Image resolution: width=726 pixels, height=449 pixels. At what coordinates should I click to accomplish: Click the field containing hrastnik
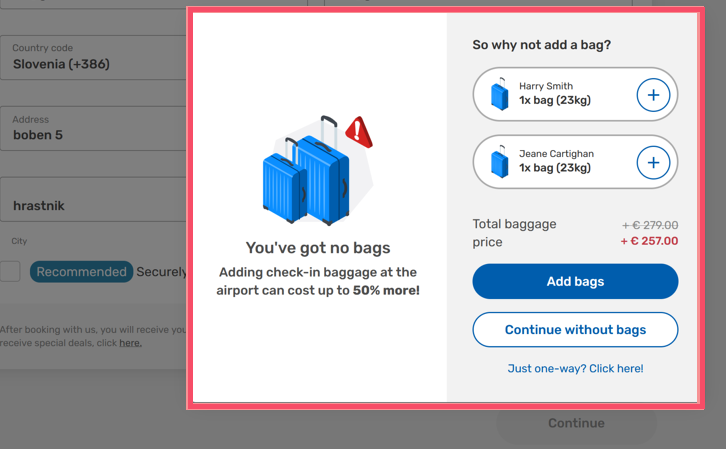(x=95, y=205)
